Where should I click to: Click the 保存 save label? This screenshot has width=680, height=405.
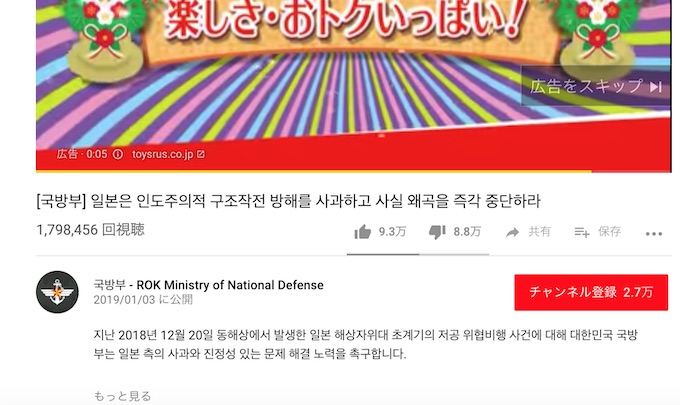pos(610,232)
